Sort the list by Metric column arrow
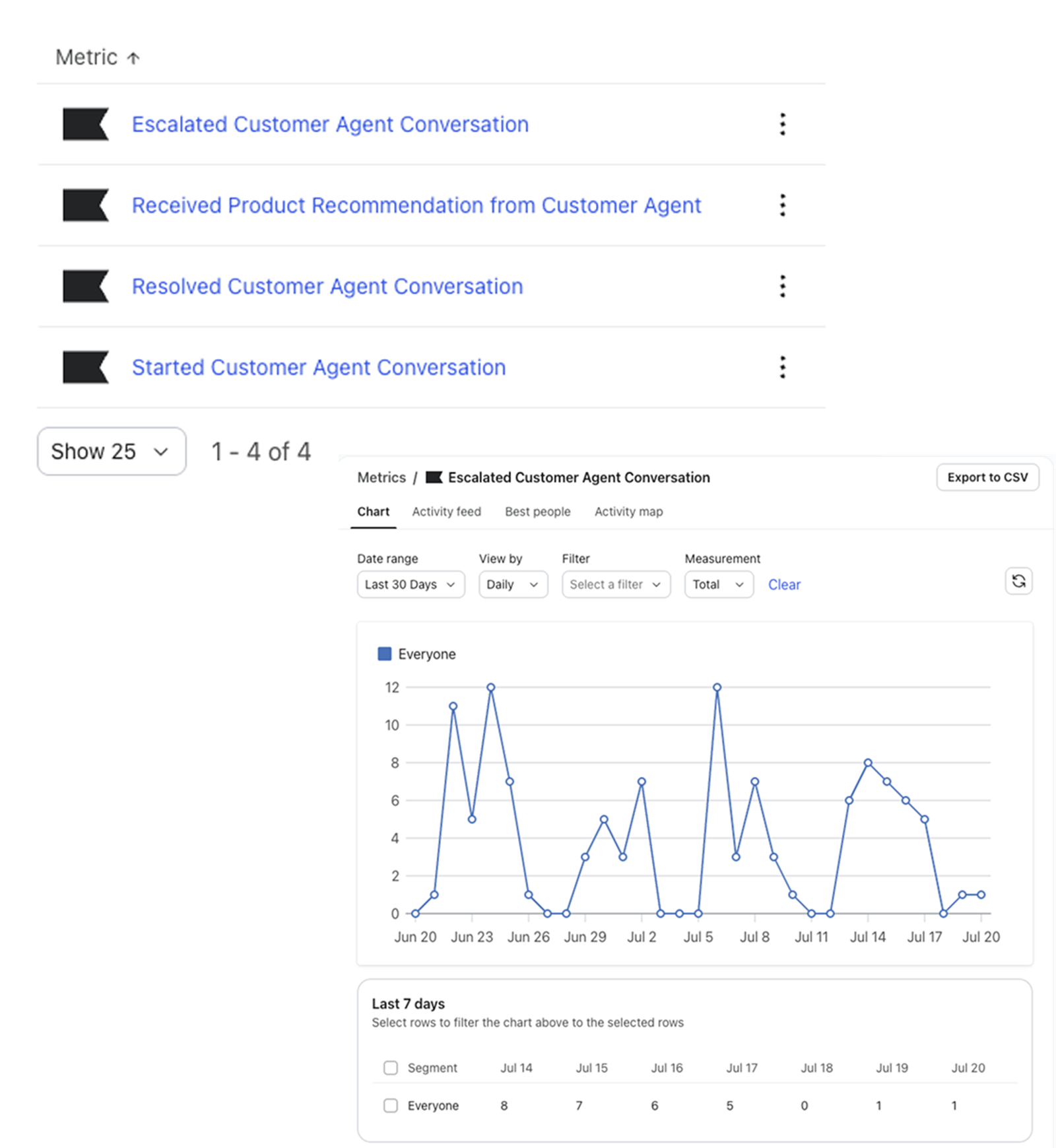1056x1148 pixels. (x=133, y=58)
